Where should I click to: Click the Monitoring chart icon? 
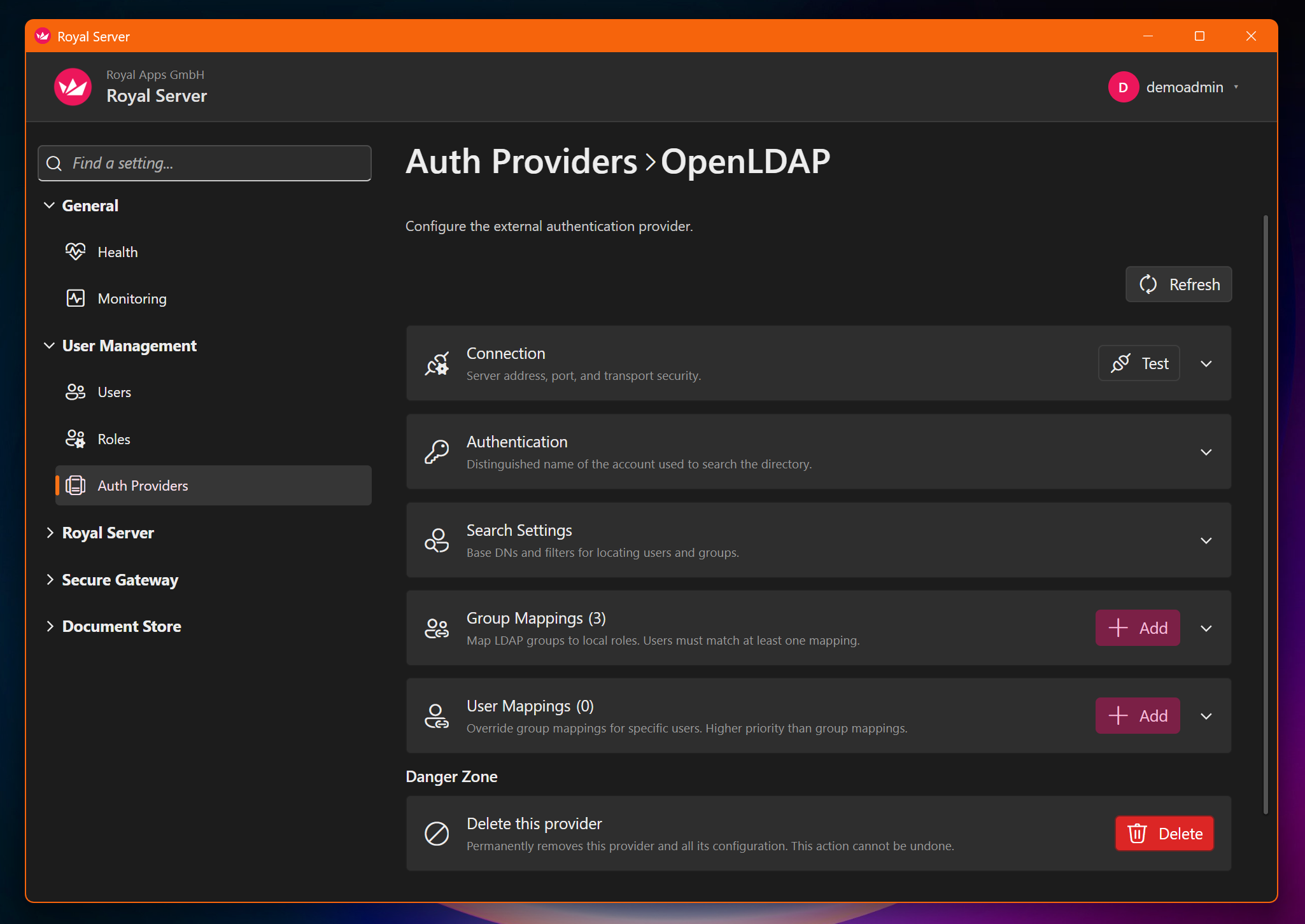click(x=75, y=298)
